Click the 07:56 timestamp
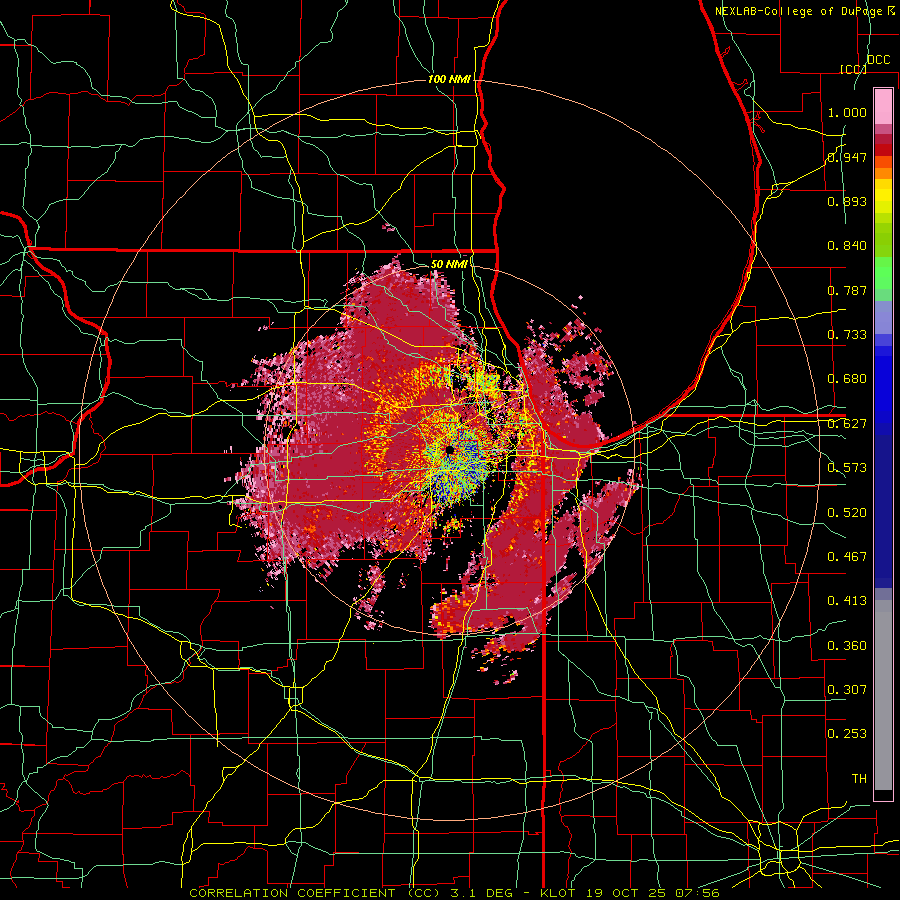900x900 pixels. [697, 893]
